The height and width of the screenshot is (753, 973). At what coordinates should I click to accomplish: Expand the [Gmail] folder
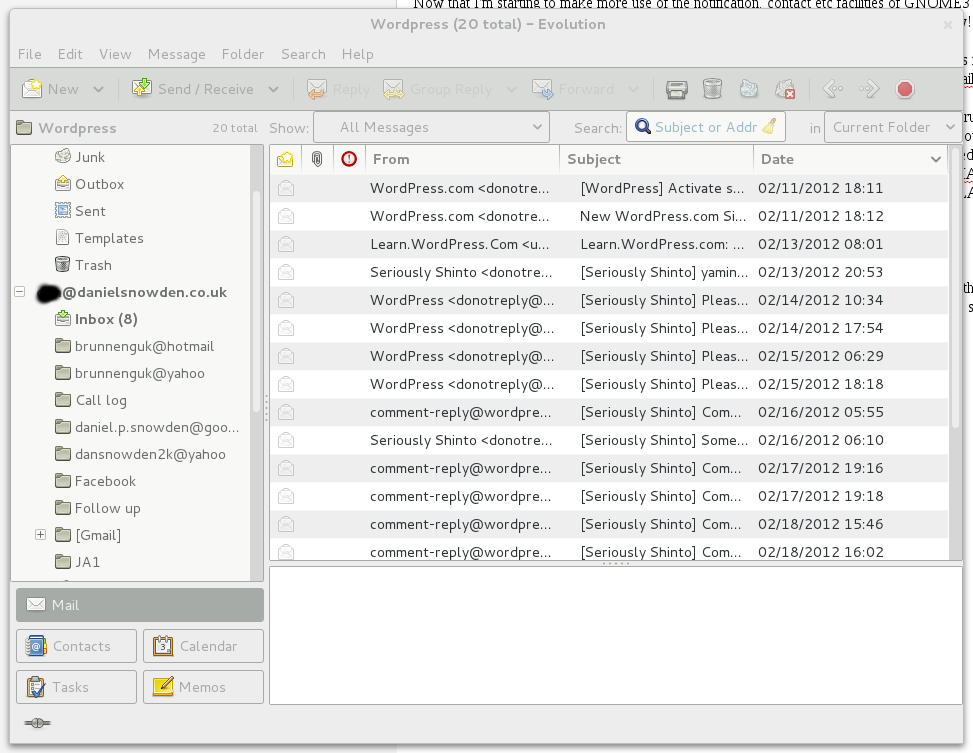click(40, 535)
